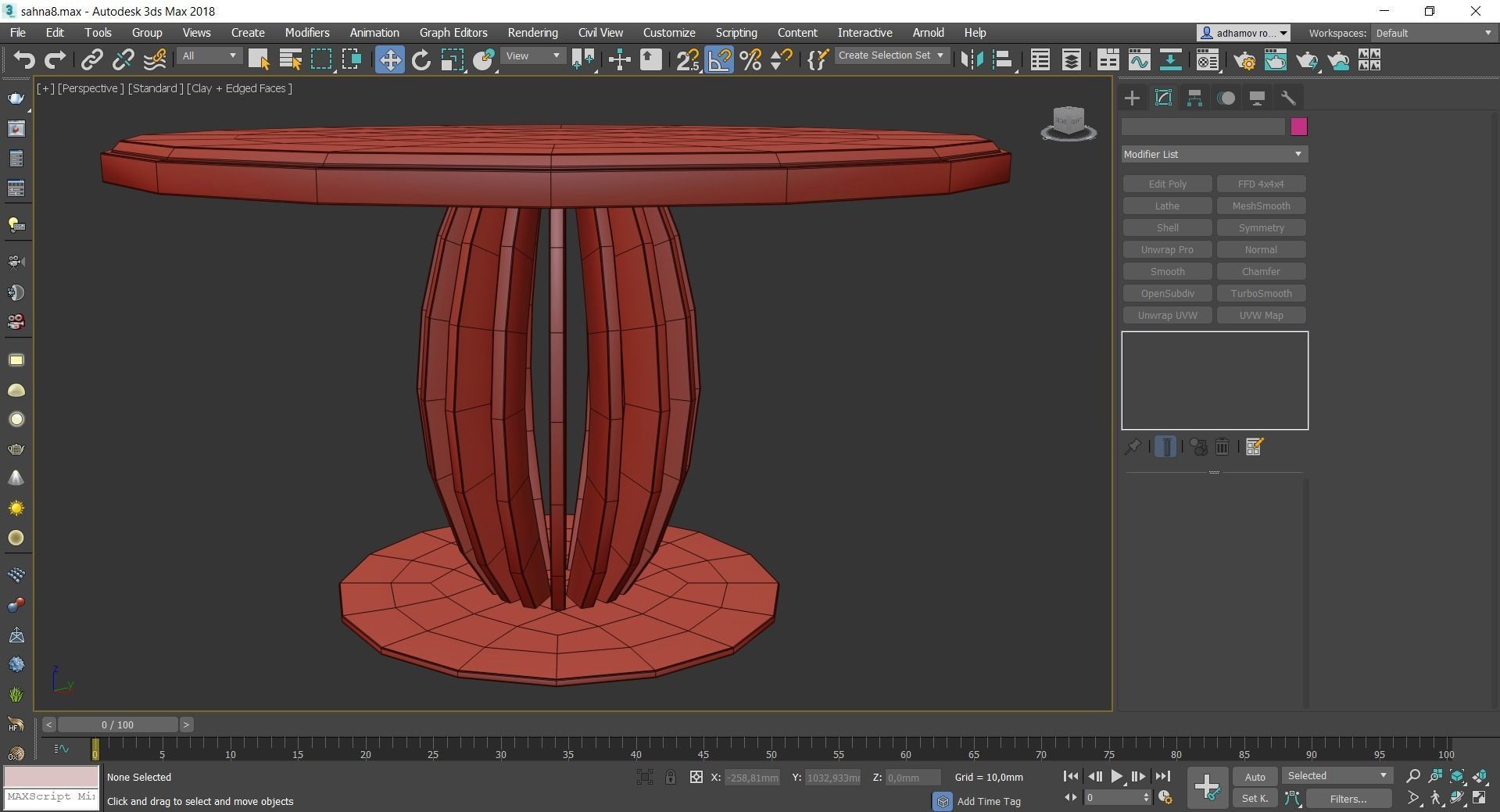Activate Select and Rotate tool
The width and height of the screenshot is (1500, 812).
[421, 59]
